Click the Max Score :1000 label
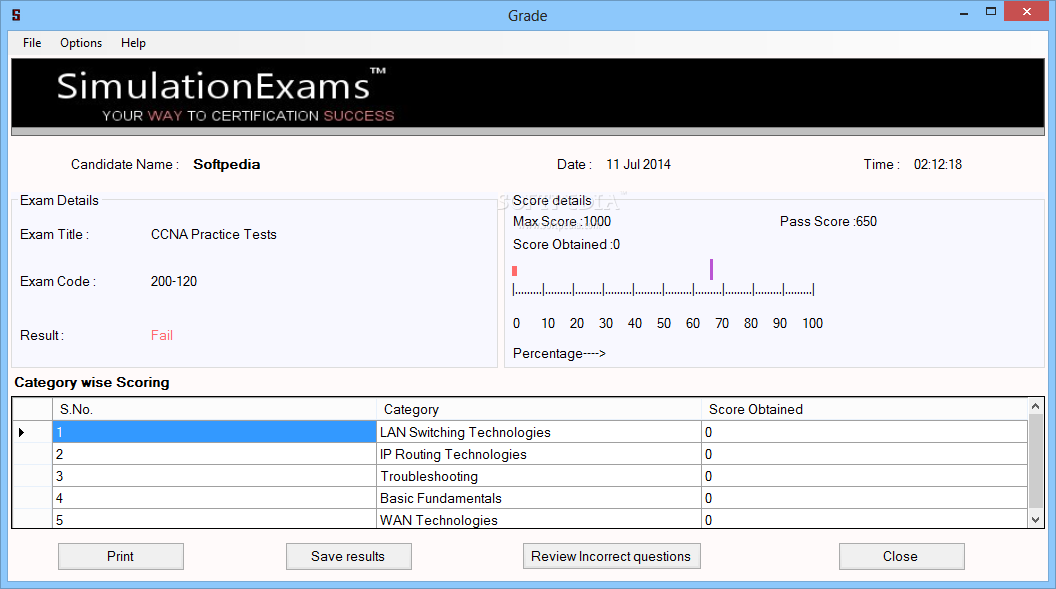 562,221
